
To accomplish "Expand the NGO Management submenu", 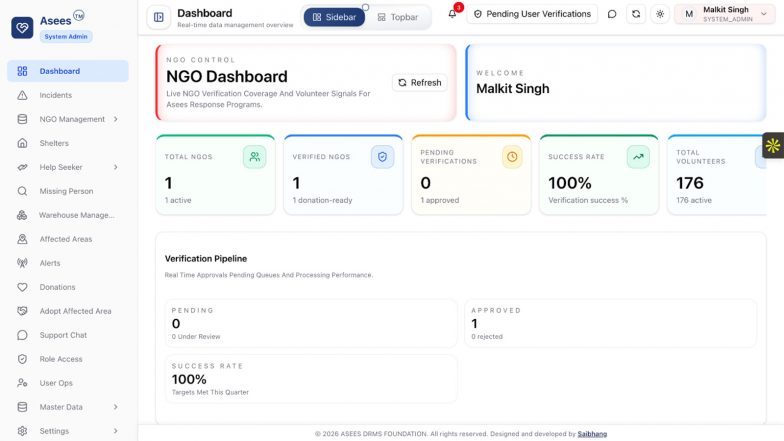I will pyautogui.click(x=116, y=119).
